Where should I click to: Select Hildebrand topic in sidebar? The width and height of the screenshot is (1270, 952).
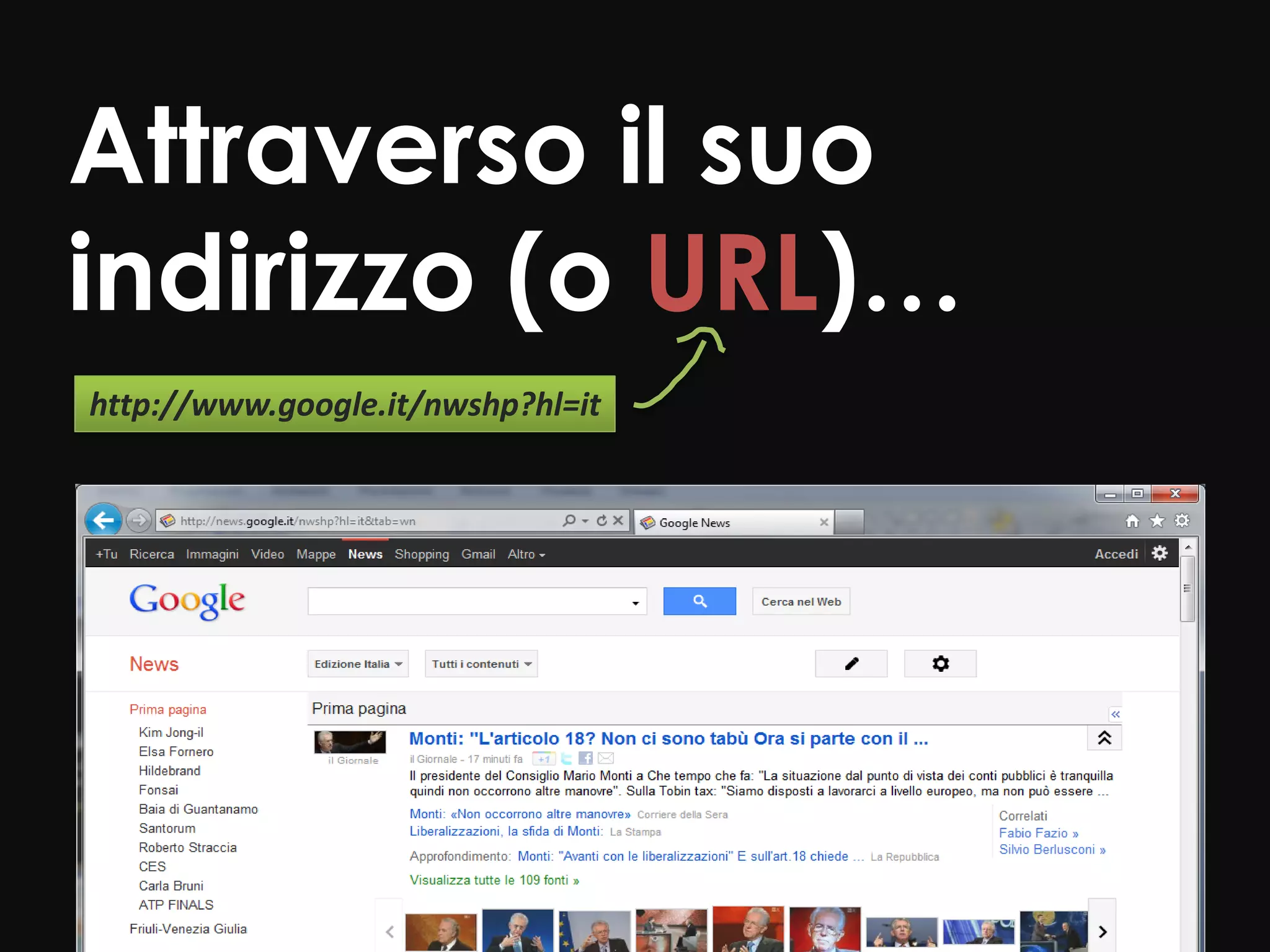pos(170,771)
